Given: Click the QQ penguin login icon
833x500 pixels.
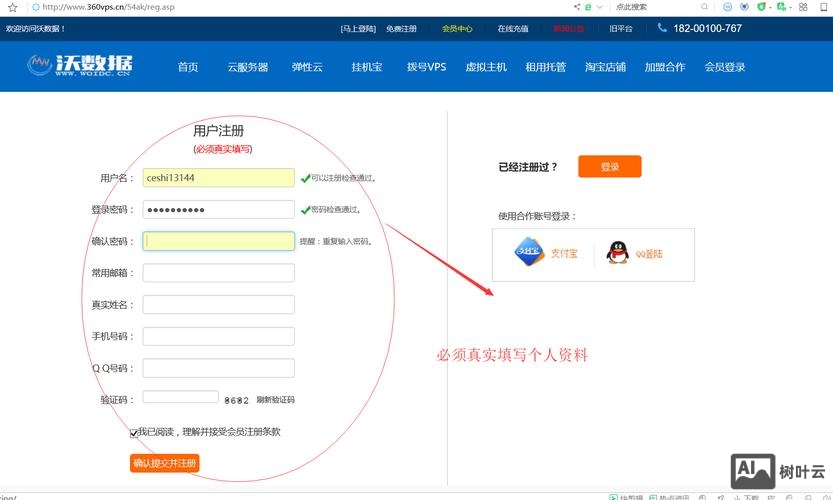Looking at the screenshot, I should (x=617, y=252).
